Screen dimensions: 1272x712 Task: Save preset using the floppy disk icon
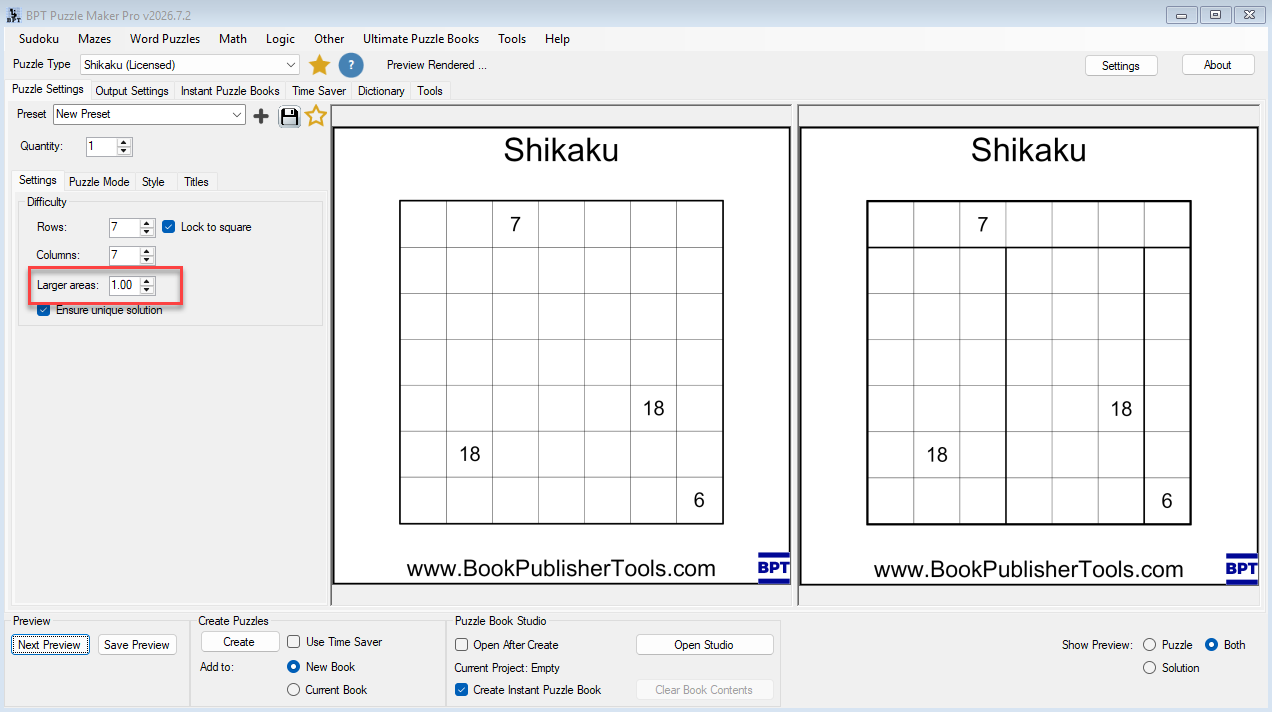coord(289,116)
